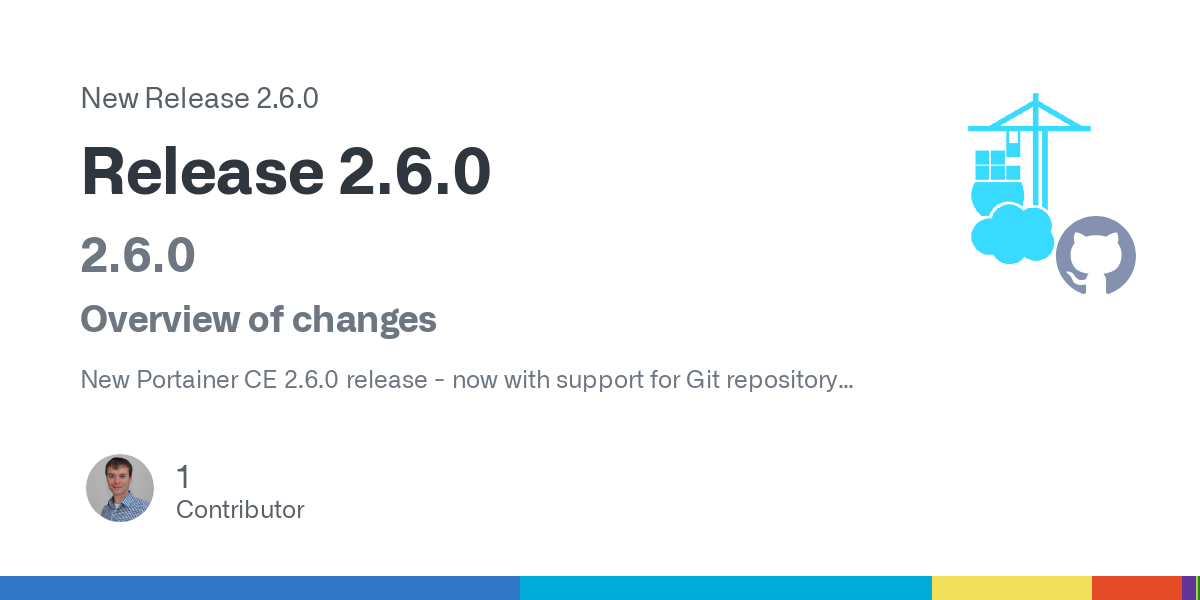Image resolution: width=1200 pixels, height=600 pixels.
Task: Click the blue cloud in Portainer logo
Action: tap(1012, 234)
